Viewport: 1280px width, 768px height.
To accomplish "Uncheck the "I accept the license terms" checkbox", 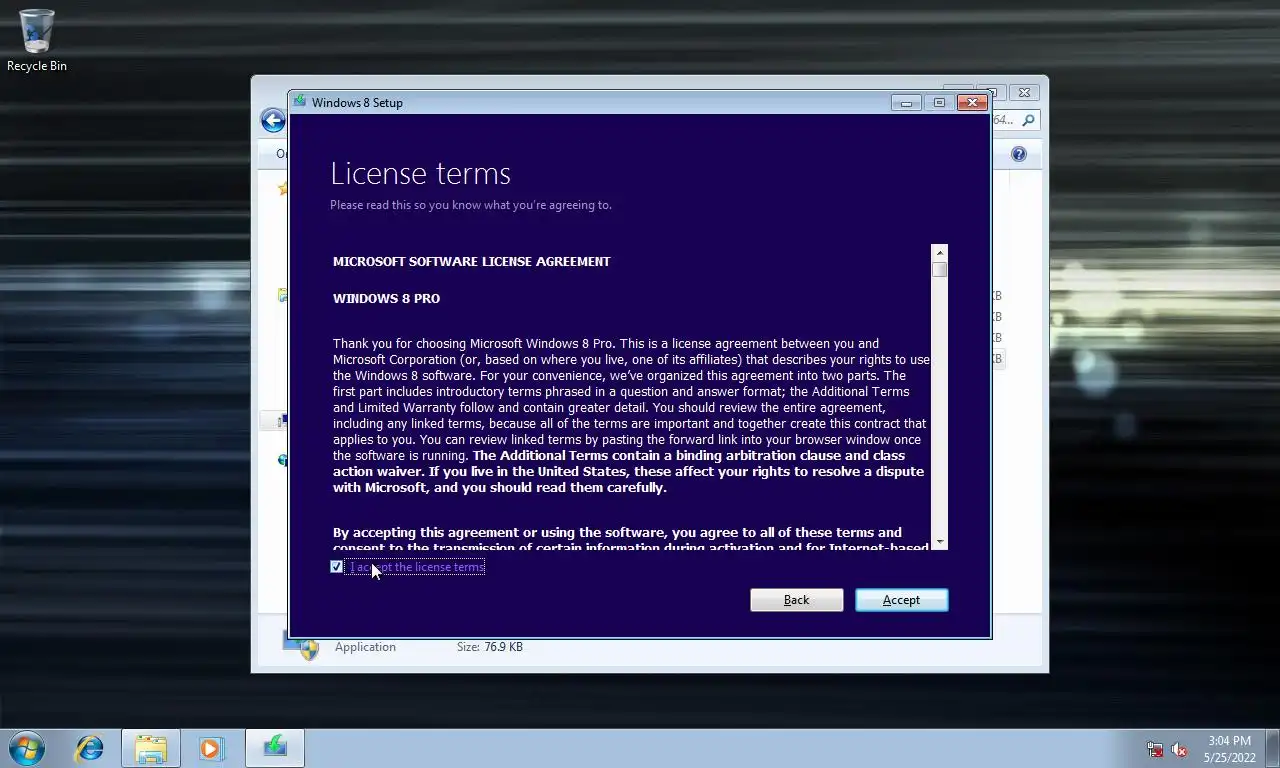I will [x=336, y=567].
